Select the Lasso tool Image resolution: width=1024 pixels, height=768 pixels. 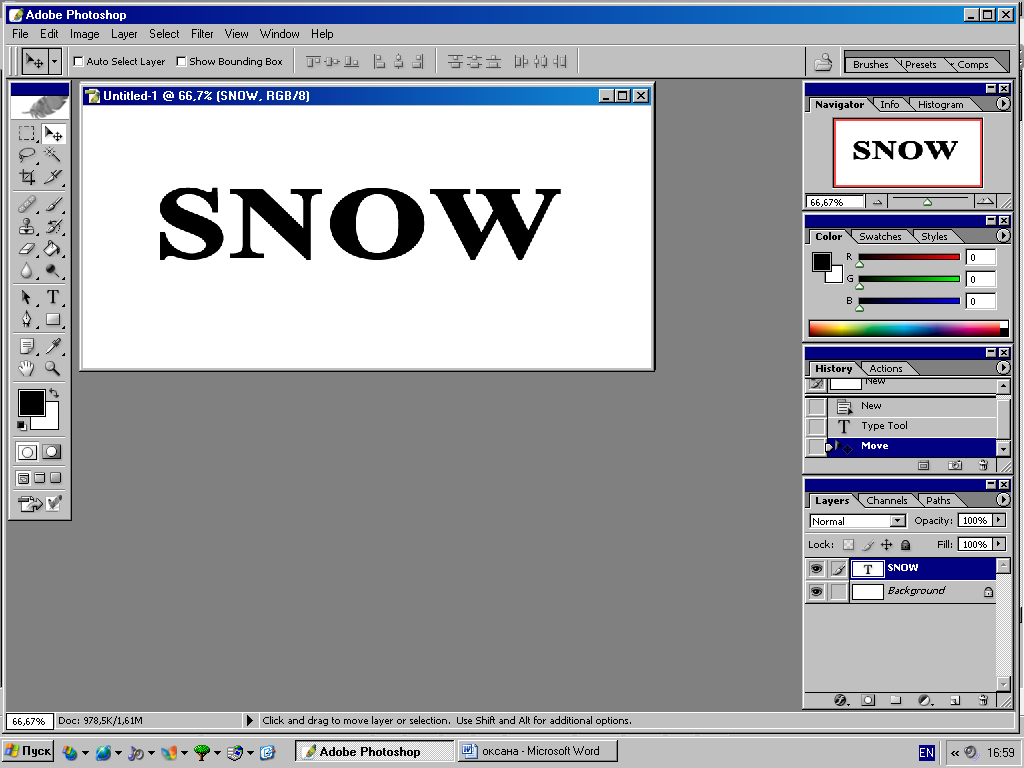(x=26, y=155)
